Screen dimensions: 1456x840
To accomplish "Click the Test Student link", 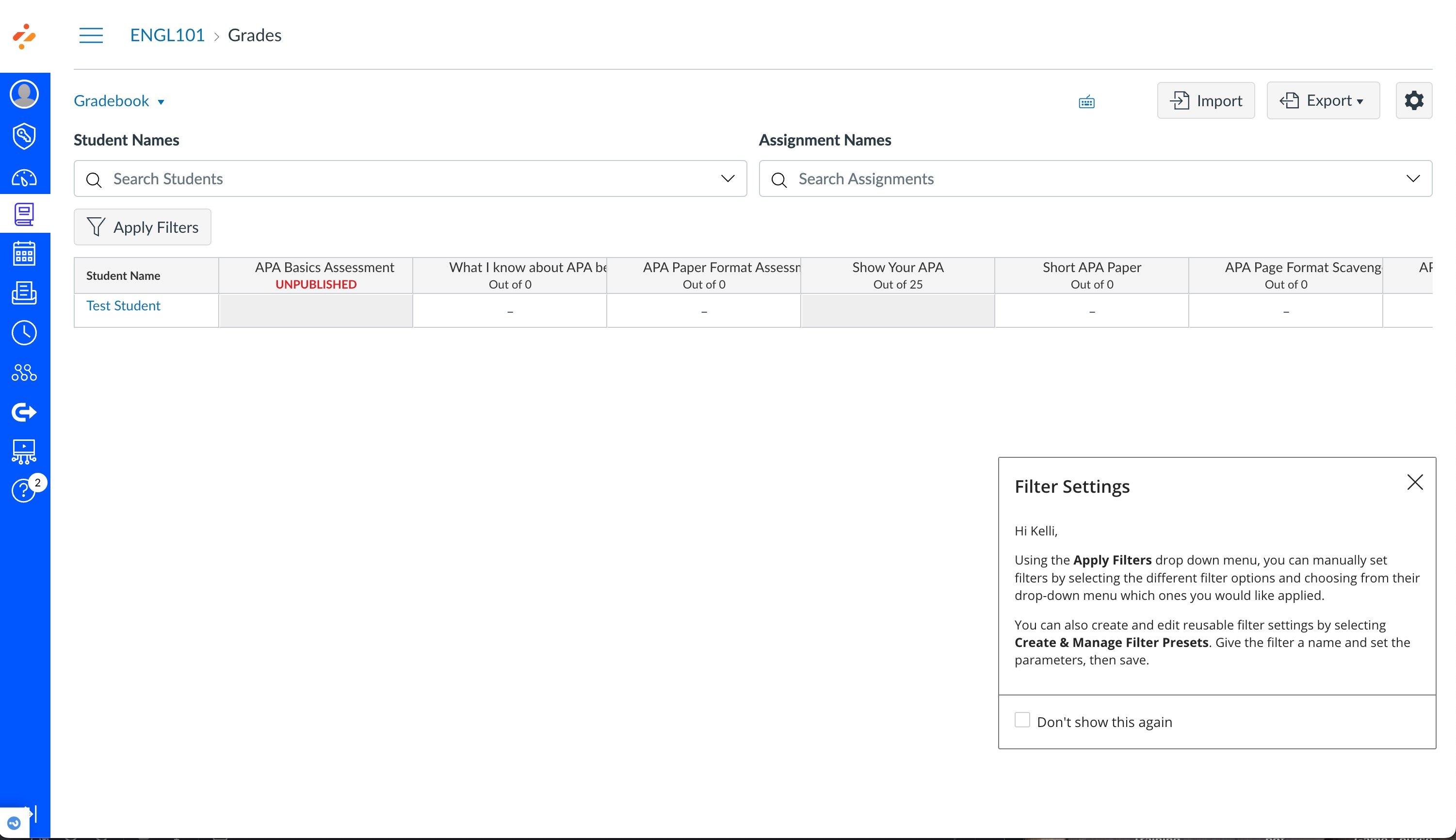I will pos(124,306).
